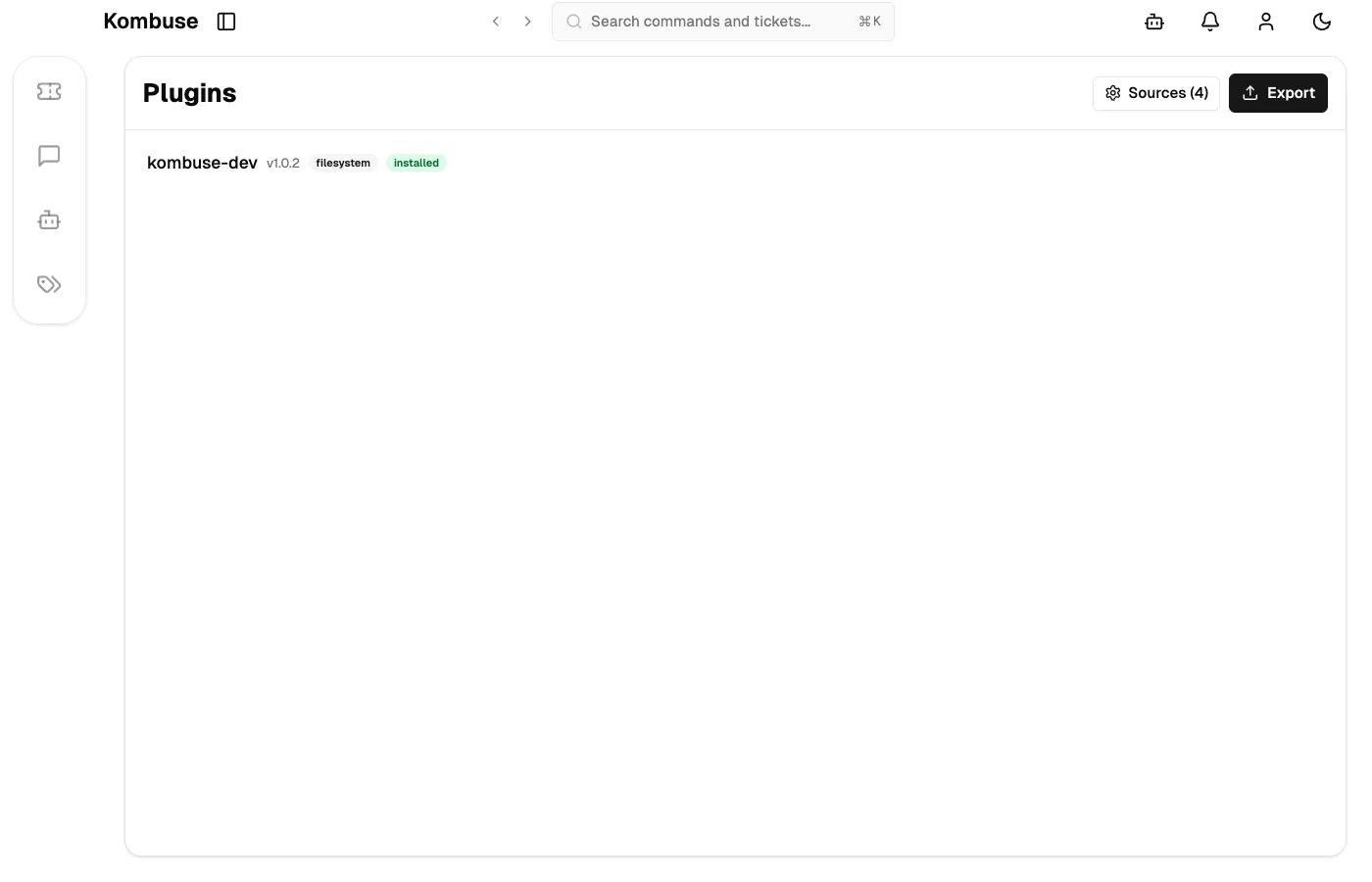
Task: Open the Messages chat icon in the sidebar
Action: click(49, 155)
